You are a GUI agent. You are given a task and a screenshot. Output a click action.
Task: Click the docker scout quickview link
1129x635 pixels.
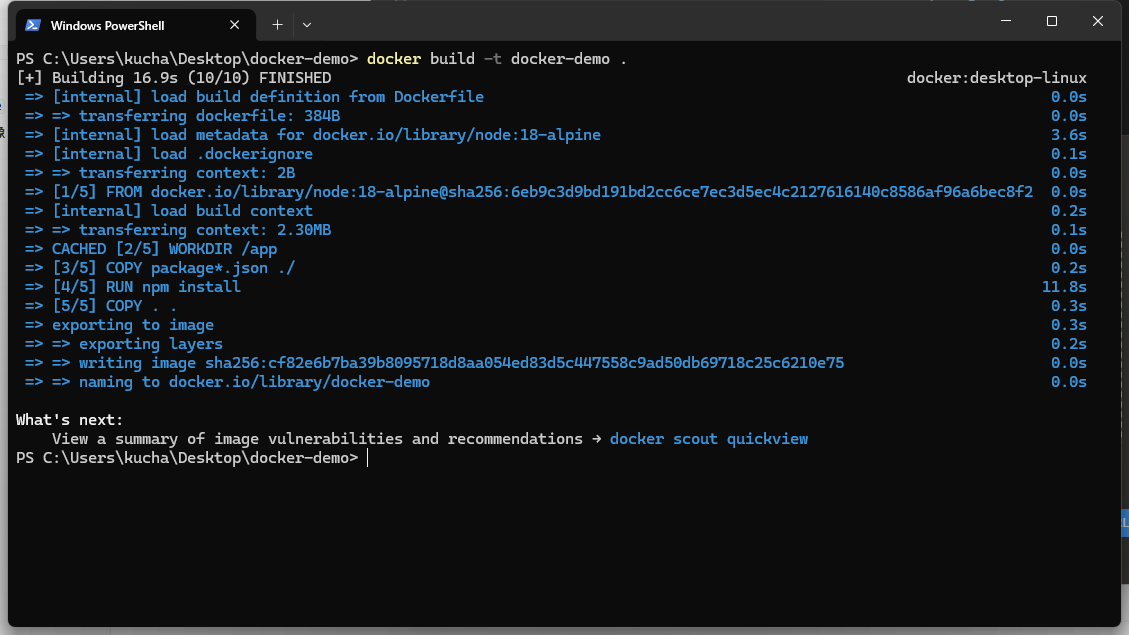point(709,439)
